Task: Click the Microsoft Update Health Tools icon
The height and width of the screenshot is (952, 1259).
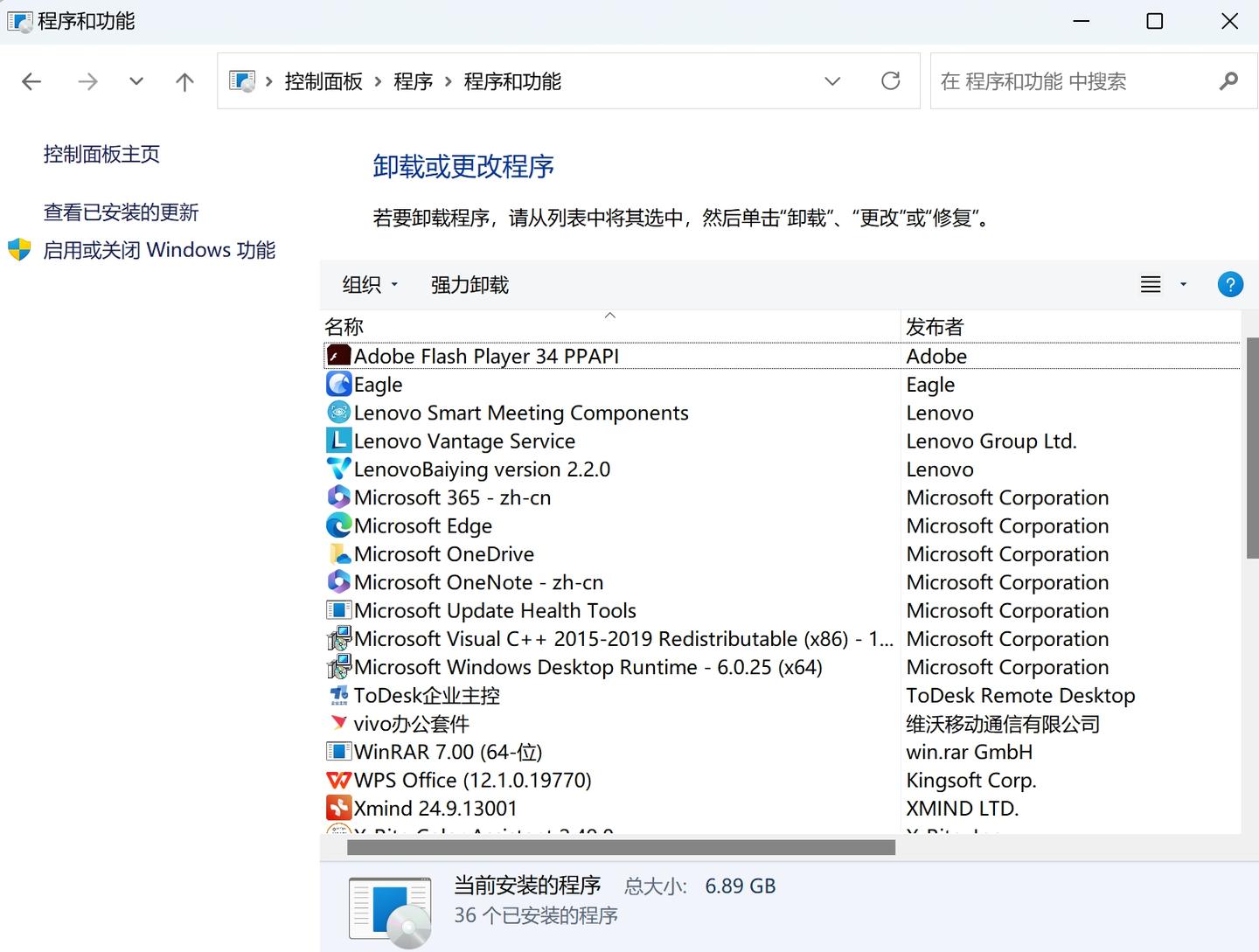Action: point(338,609)
